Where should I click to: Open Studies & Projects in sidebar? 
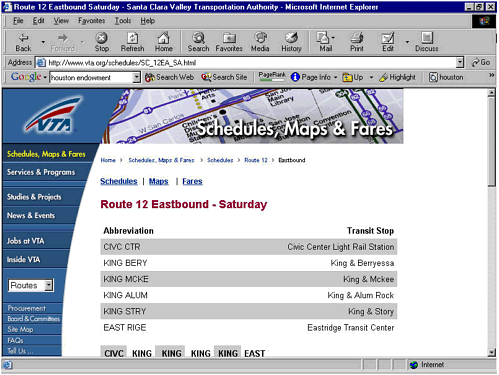pyautogui.click(x=34, y=197)
